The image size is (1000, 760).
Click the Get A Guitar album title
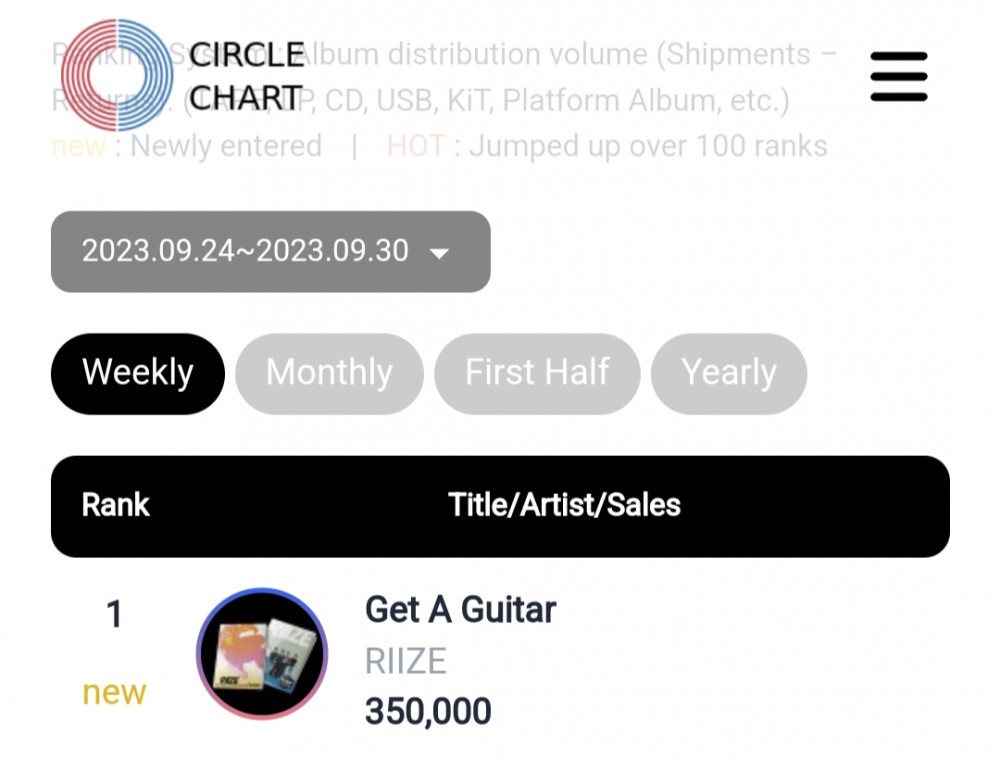pos(460,609)
